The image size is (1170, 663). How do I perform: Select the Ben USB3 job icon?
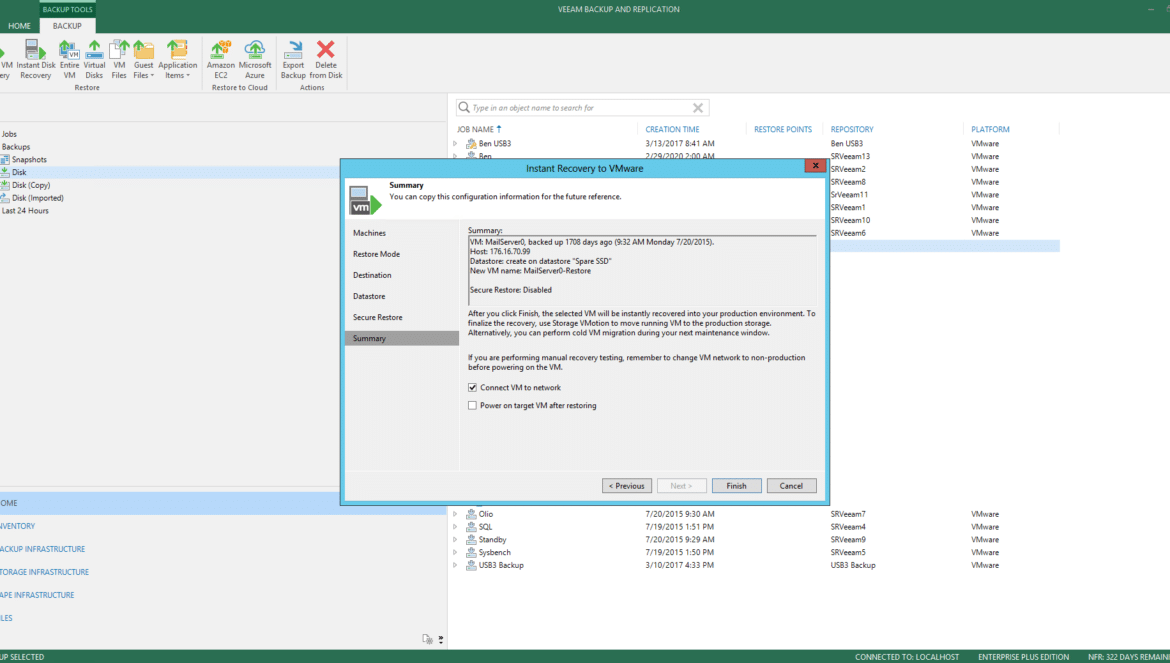coord(471,143)
